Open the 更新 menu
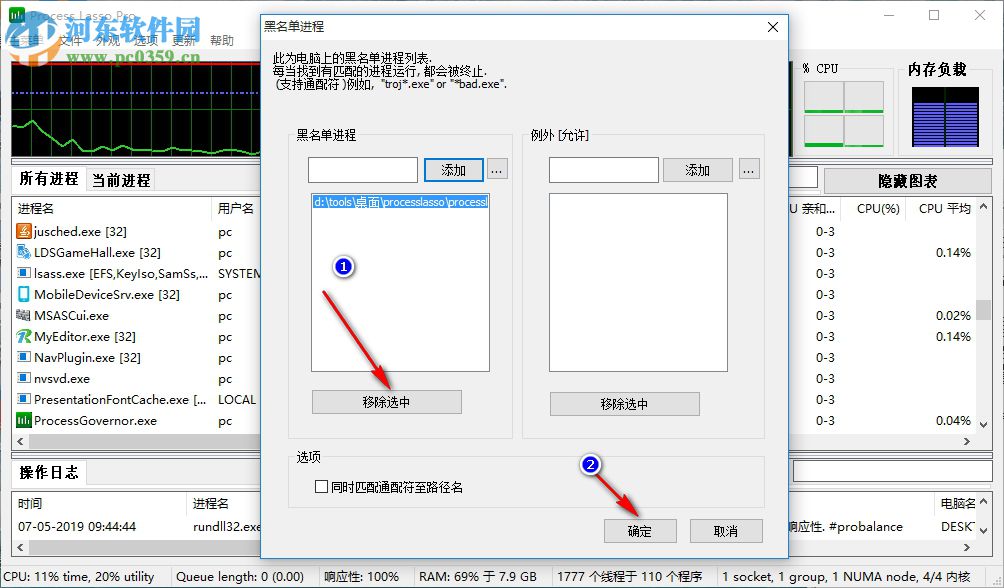Screen dimensions: 1004x588 [184, 40]
